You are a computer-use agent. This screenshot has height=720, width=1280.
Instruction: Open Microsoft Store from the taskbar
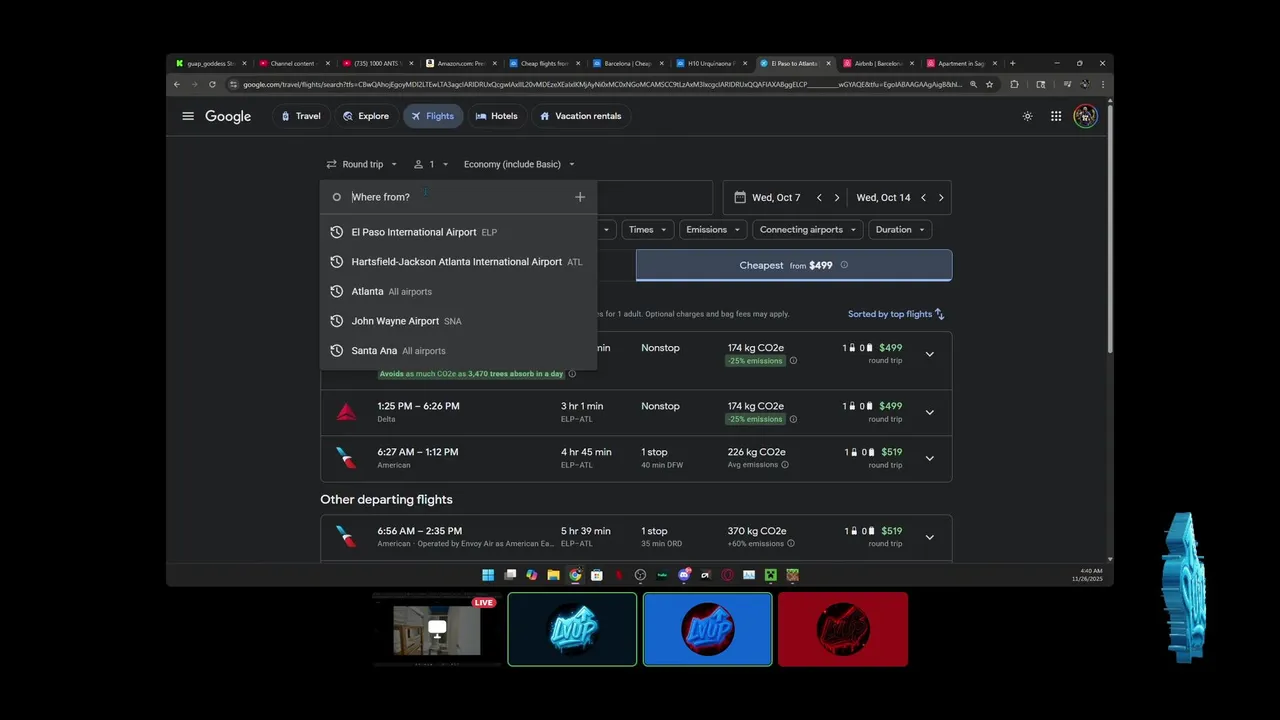[597, 575]
